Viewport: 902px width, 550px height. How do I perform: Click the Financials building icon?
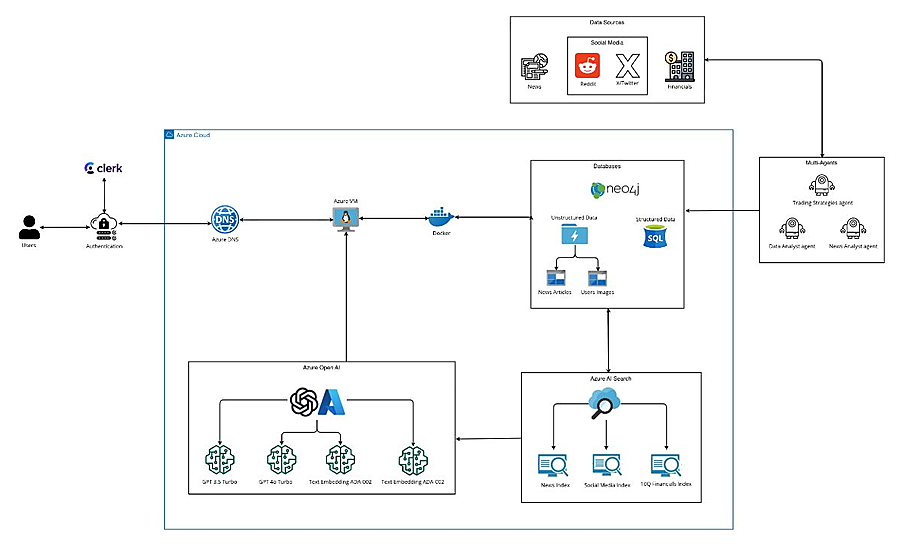point(679,66)
